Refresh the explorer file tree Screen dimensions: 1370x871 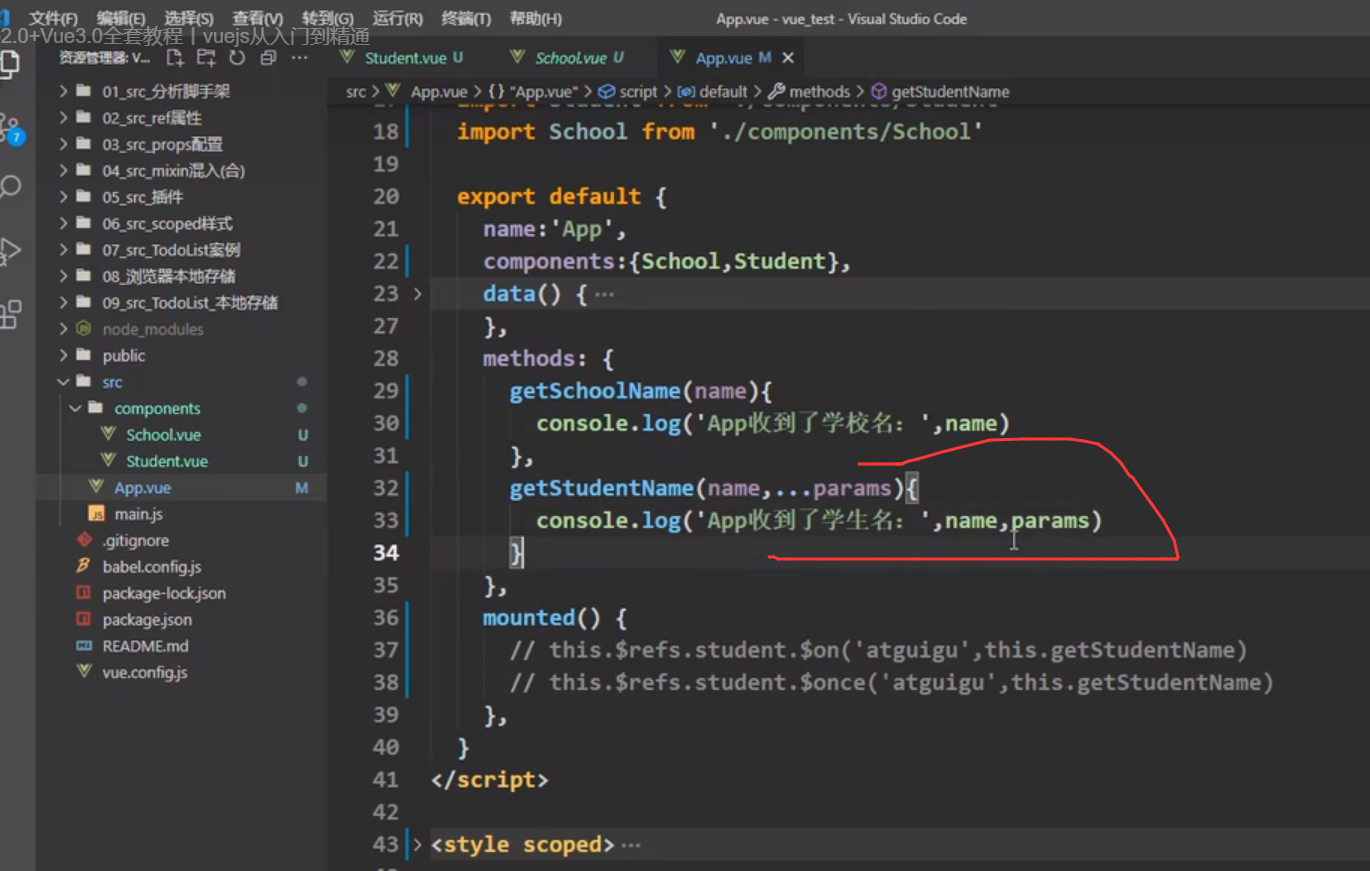pyautogui.click(x=237, y=58)
